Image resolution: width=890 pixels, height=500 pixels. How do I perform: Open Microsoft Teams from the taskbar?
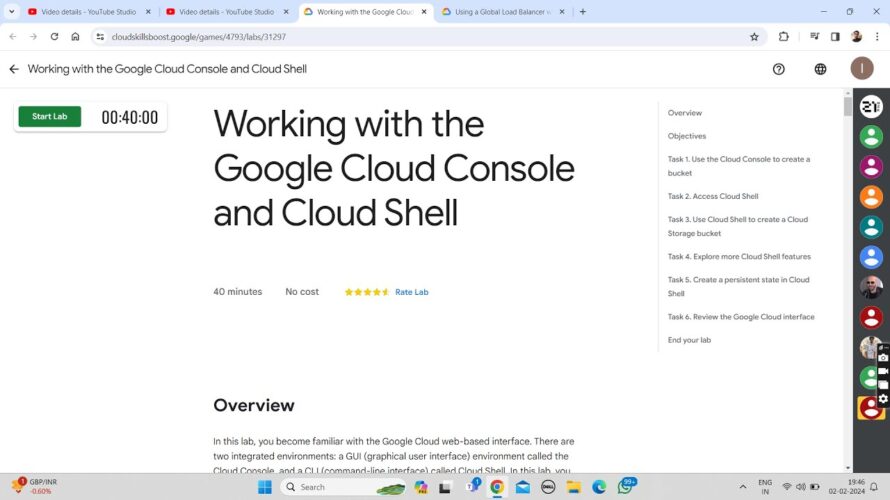point(472,486)
